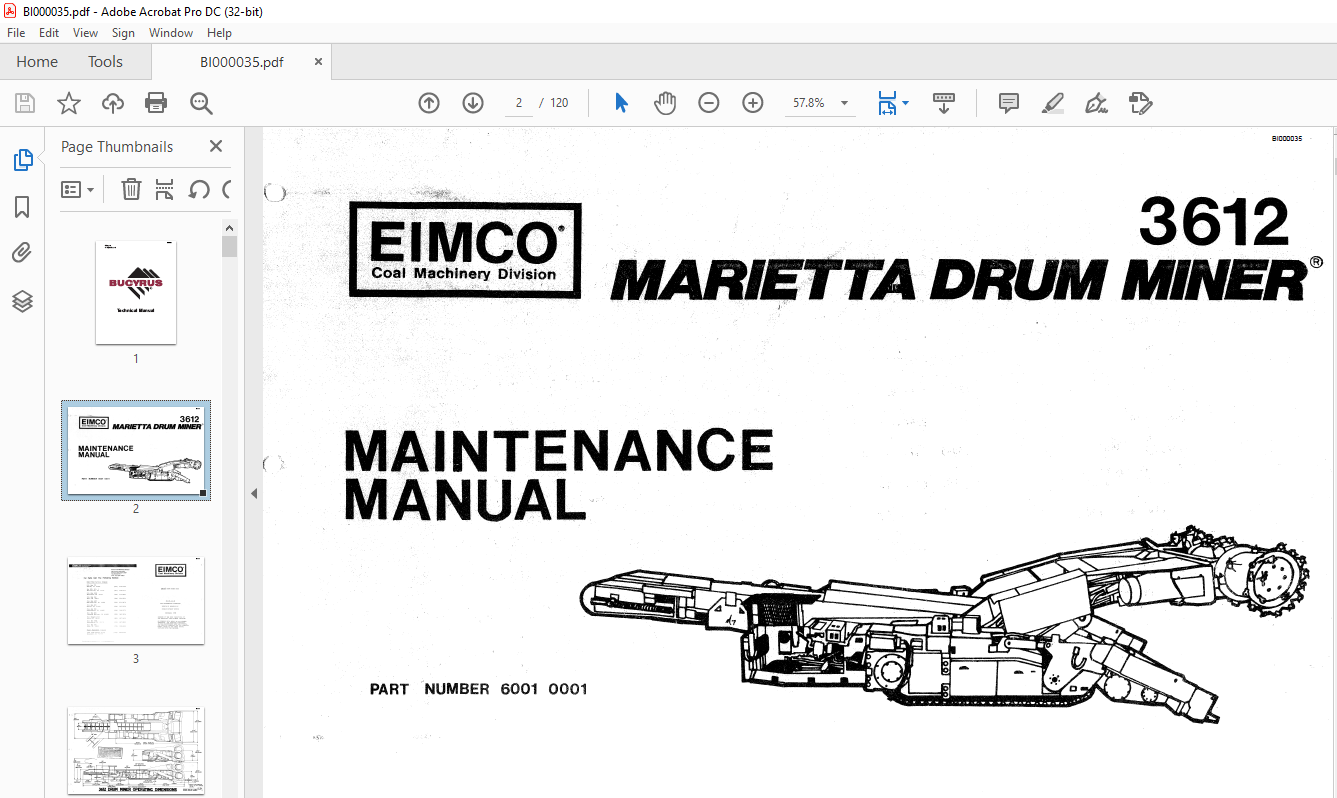This screenshot has height=798, width=1337.
Task: Upload file to cloud icon
Action: point(113,103)
